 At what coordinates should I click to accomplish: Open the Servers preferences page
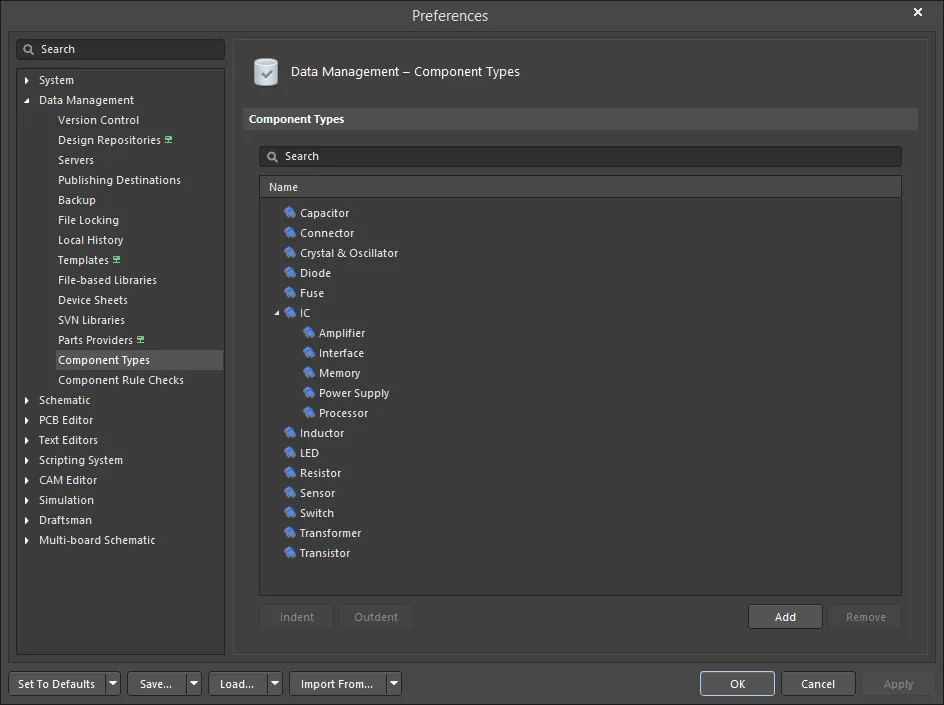(x=76, y=160)
